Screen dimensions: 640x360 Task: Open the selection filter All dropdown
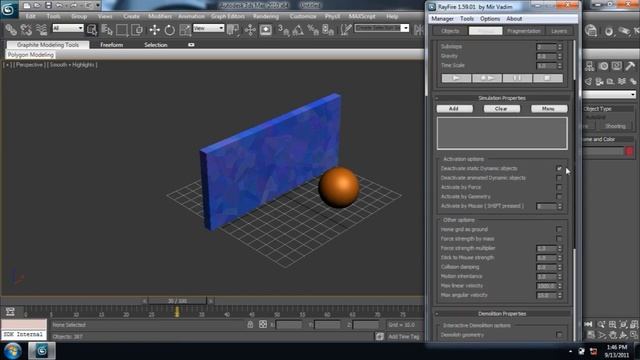[x=68, y=28]
